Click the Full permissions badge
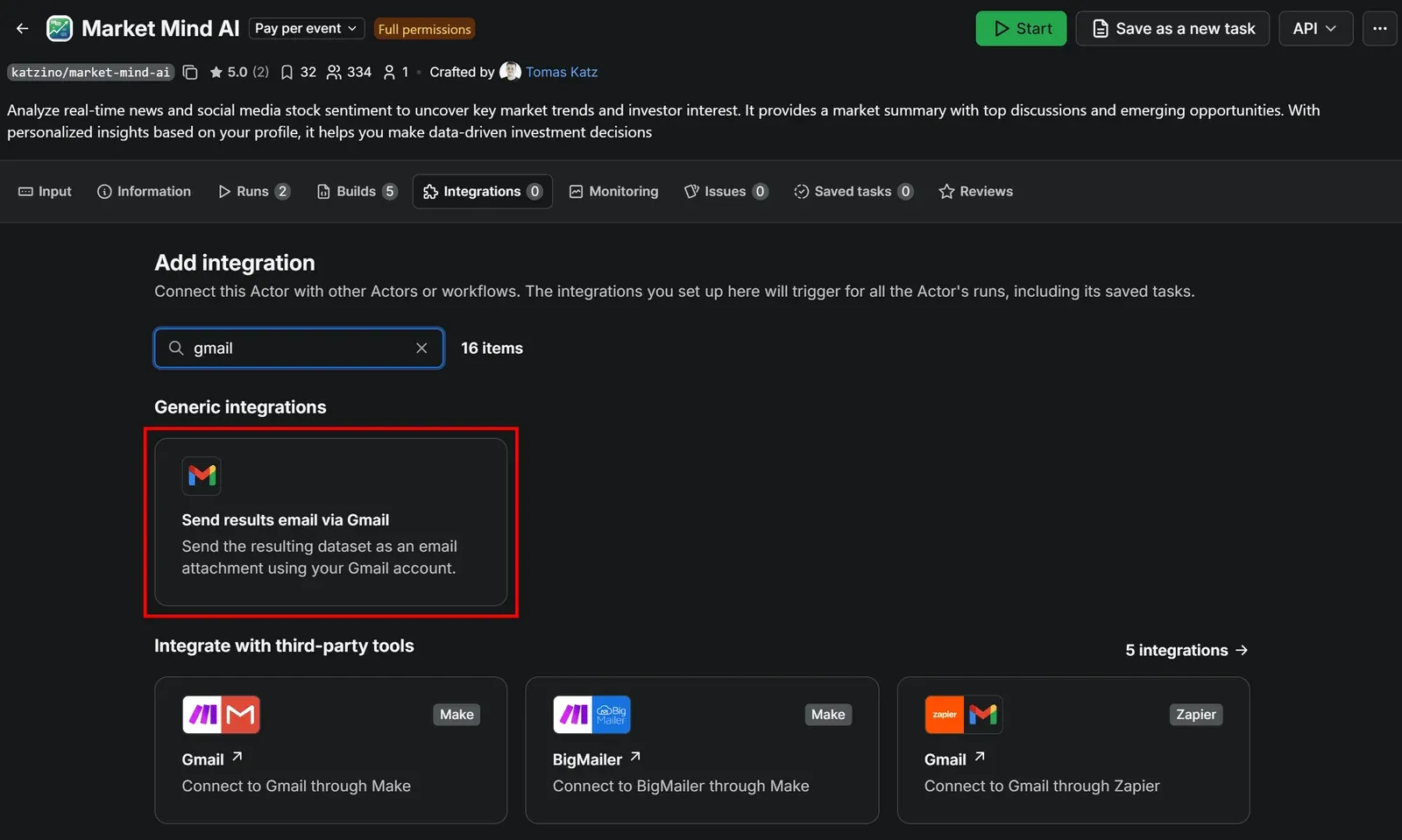This screenshot has height=840, width=1402. click(425, 29)
